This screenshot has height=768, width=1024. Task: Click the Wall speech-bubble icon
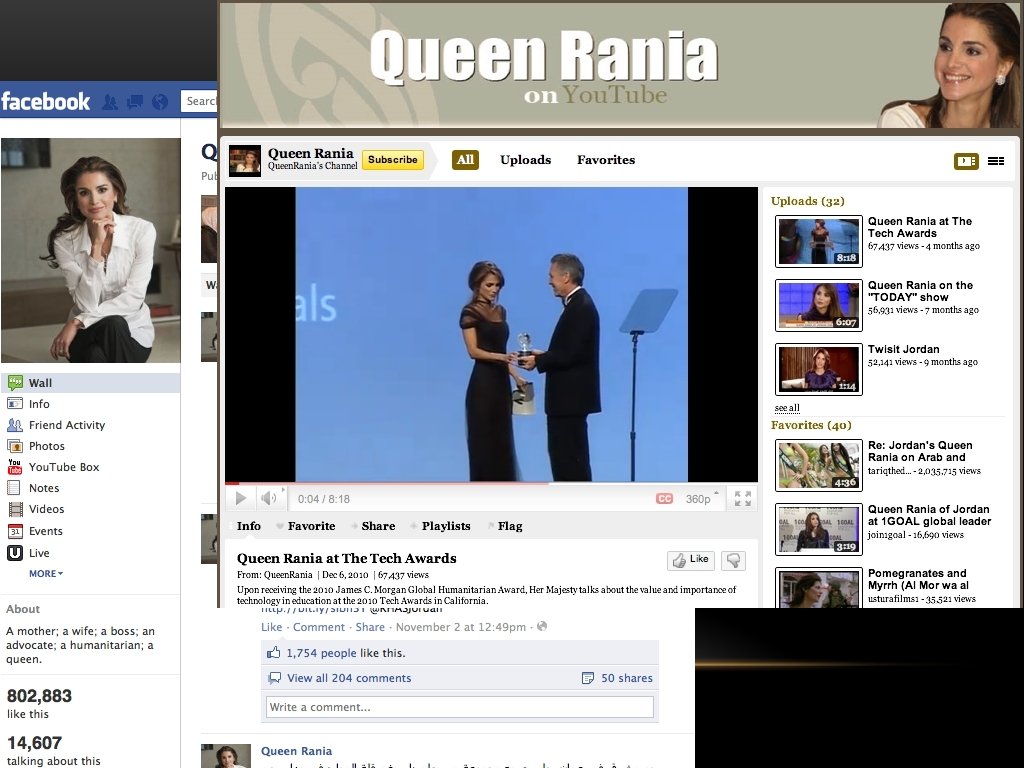click(x=15, y=383)
